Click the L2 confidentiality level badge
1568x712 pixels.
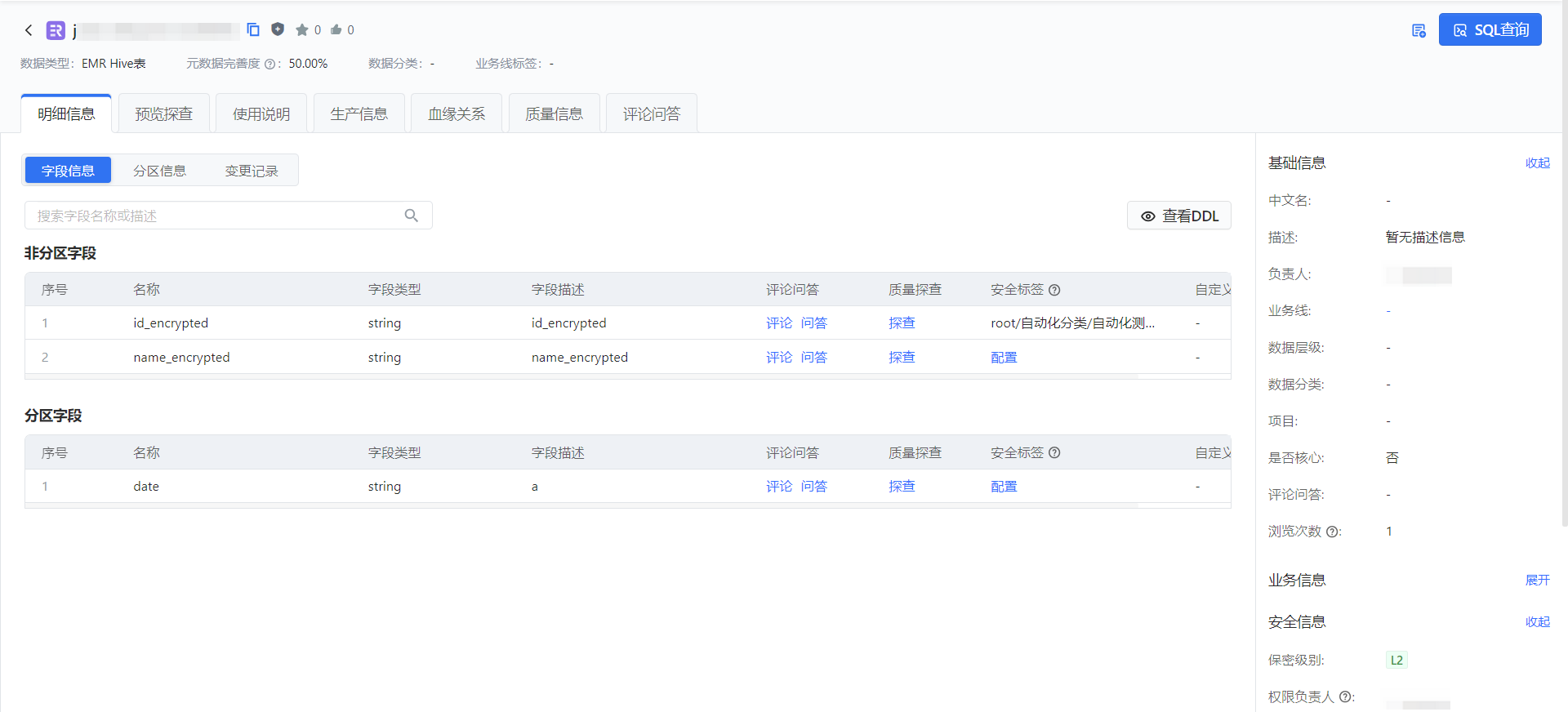click(x=1396, y=661)
